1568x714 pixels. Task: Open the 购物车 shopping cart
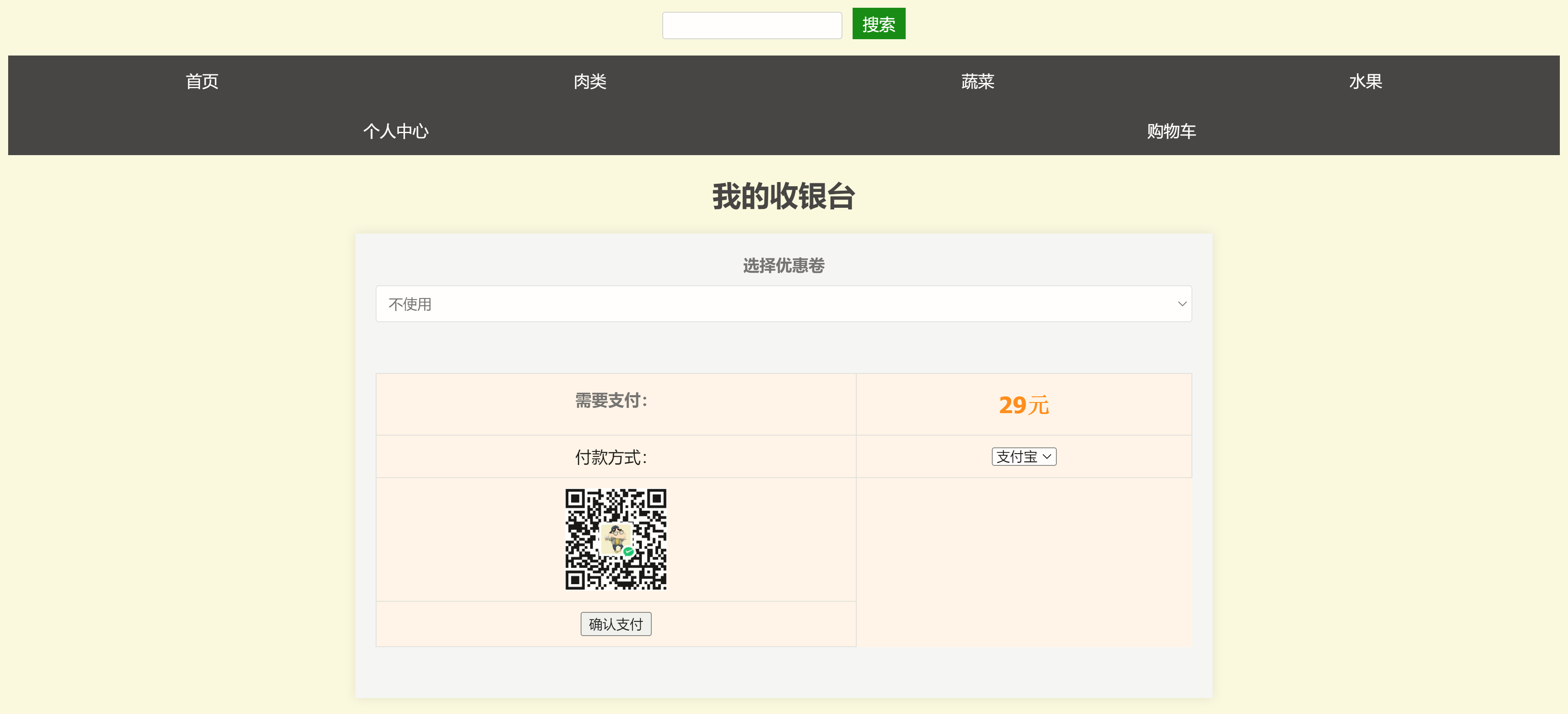[1171, 131]
